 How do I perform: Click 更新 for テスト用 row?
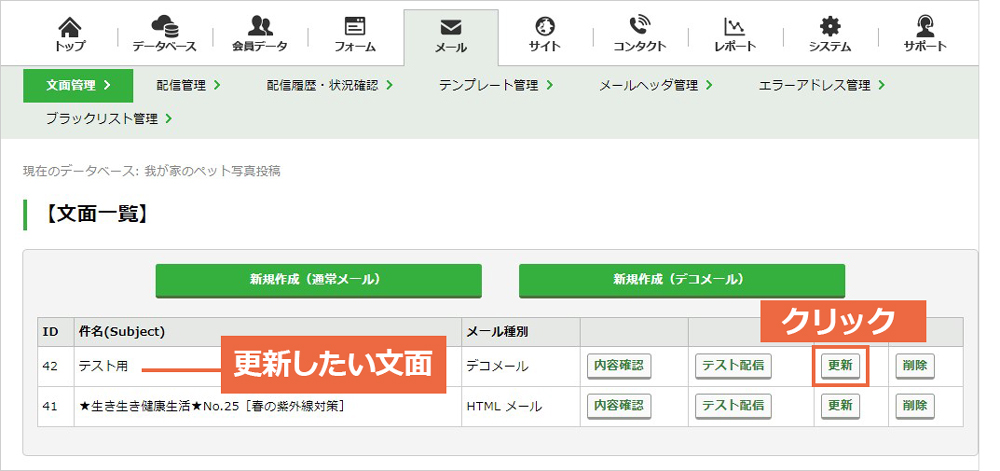click(x=840, y=366)
